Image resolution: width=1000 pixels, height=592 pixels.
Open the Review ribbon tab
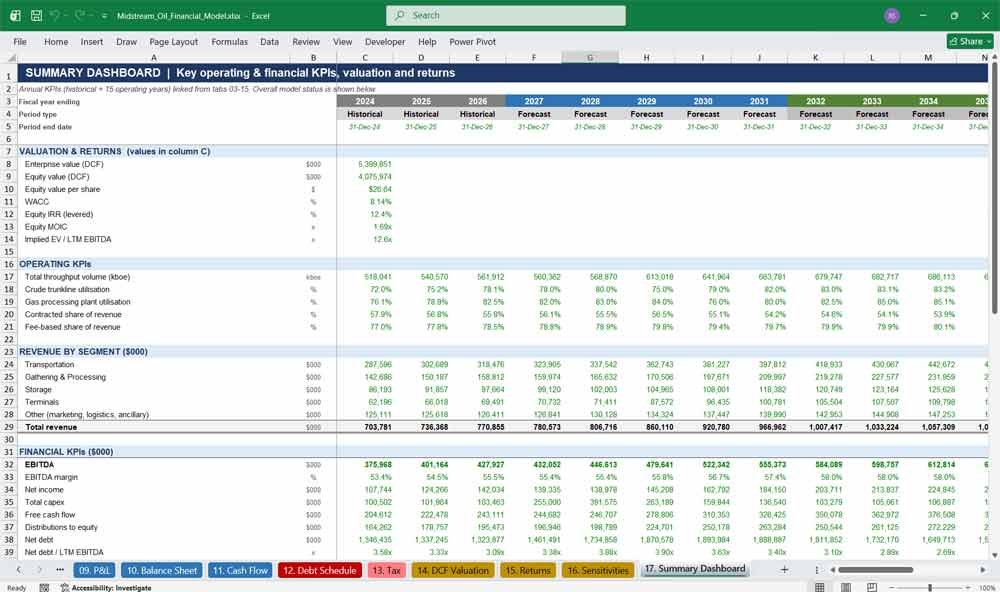[x=306, y=41]
